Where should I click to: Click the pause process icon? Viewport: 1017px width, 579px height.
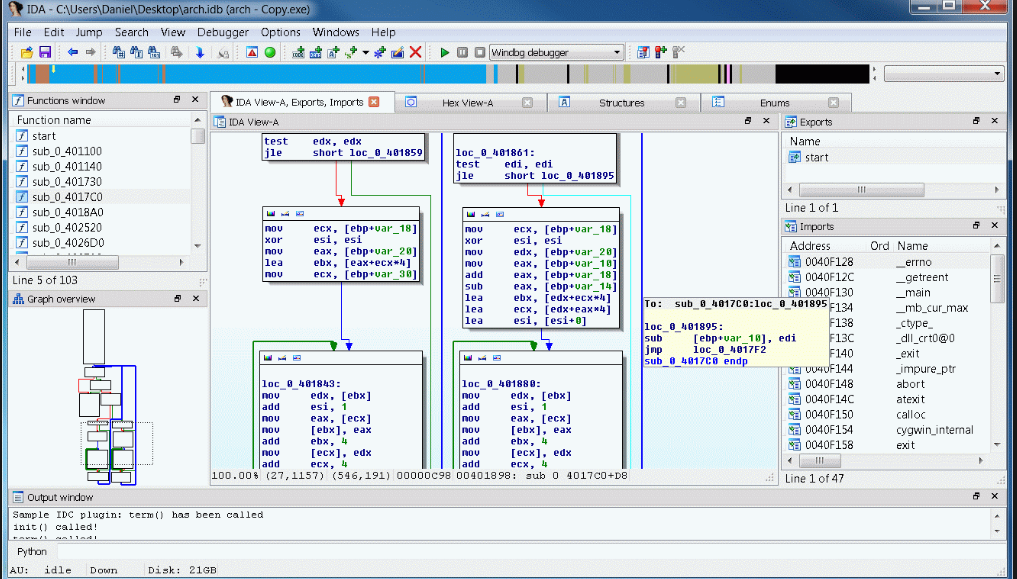click(x=462, y=52)
